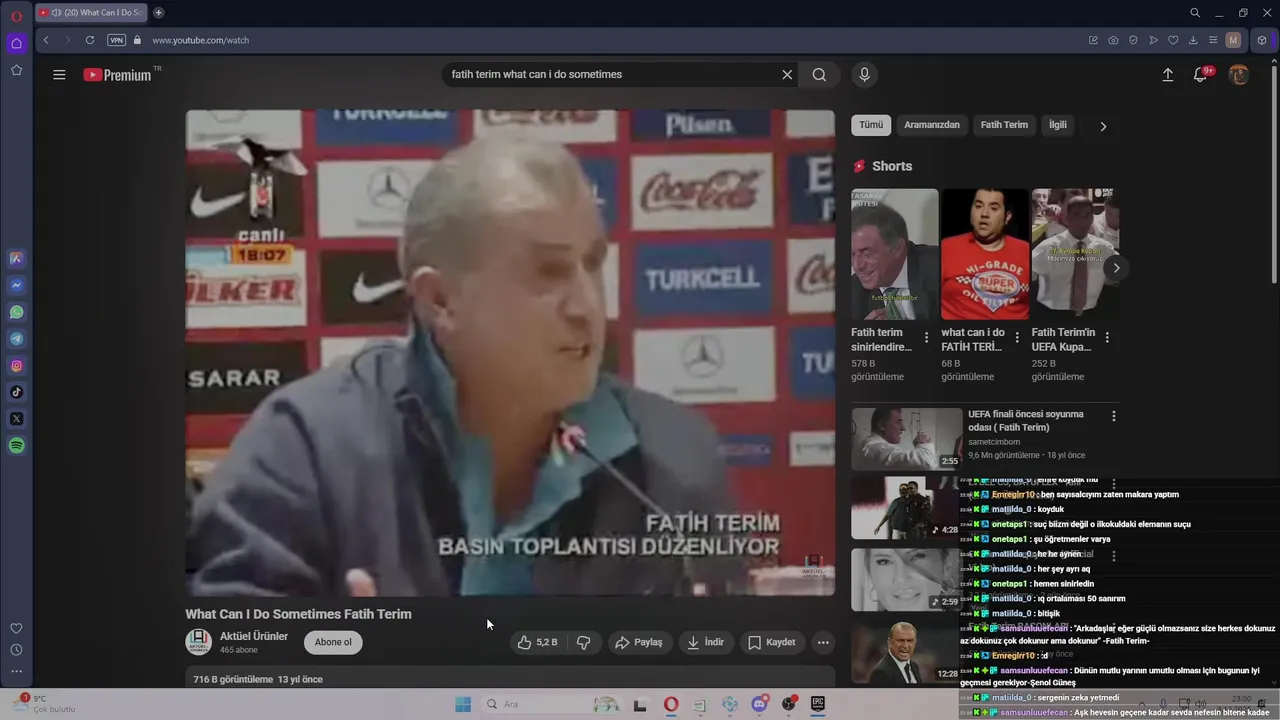
Task: Open options for 'UEFA Kupa' Short
Action: pos(1107,337)
